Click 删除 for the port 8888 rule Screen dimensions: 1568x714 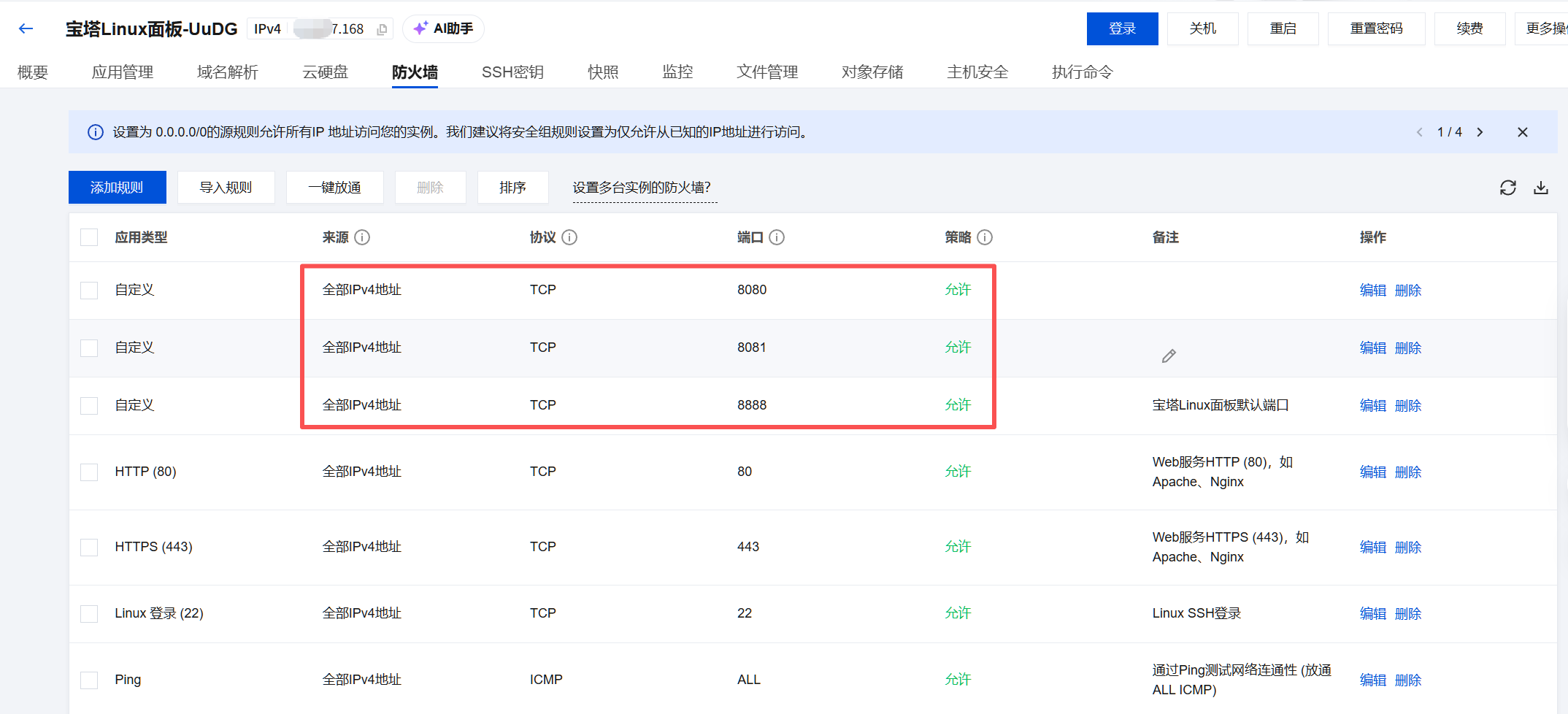point(1408,406)
